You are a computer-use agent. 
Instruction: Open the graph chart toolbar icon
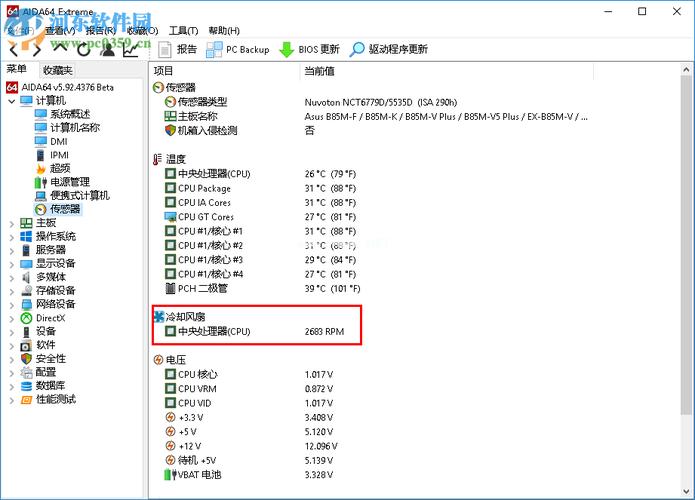[x=131, y=50]
